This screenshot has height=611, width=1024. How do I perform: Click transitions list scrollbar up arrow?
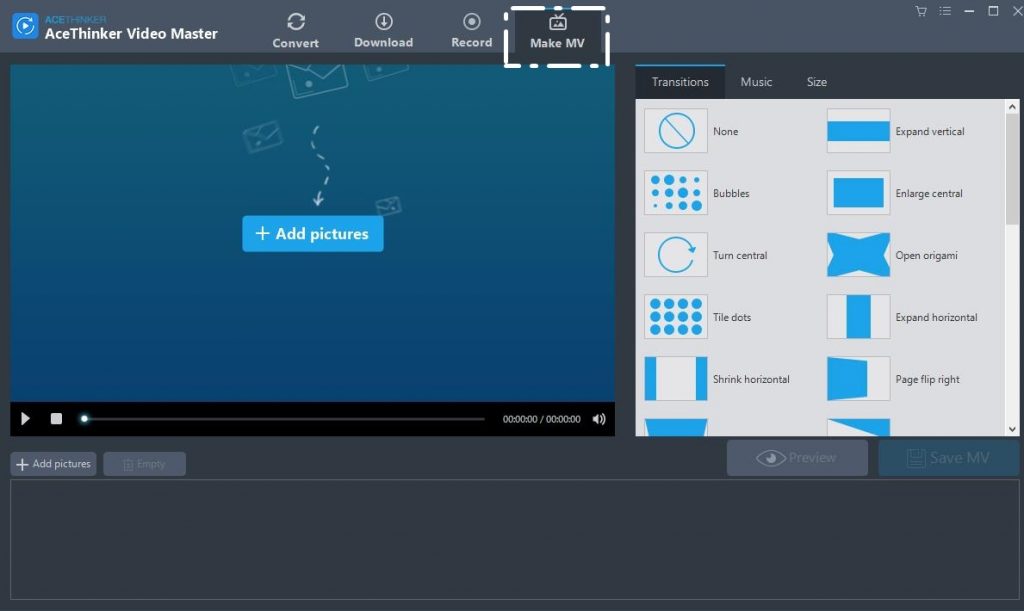click(x=1012, y=106)
